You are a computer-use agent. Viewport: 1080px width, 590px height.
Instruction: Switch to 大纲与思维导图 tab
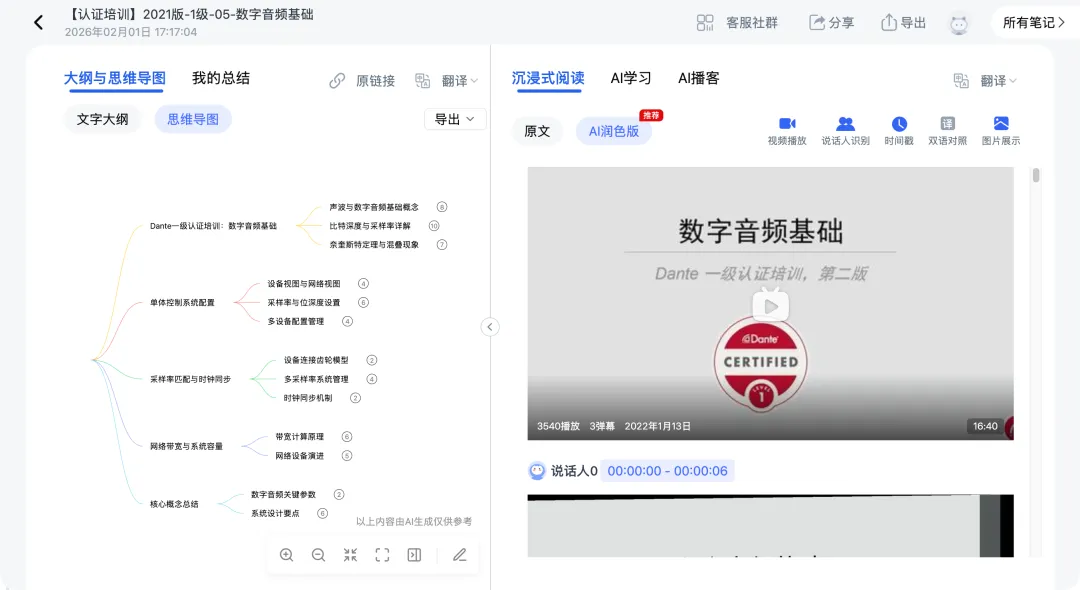point(114,78)
